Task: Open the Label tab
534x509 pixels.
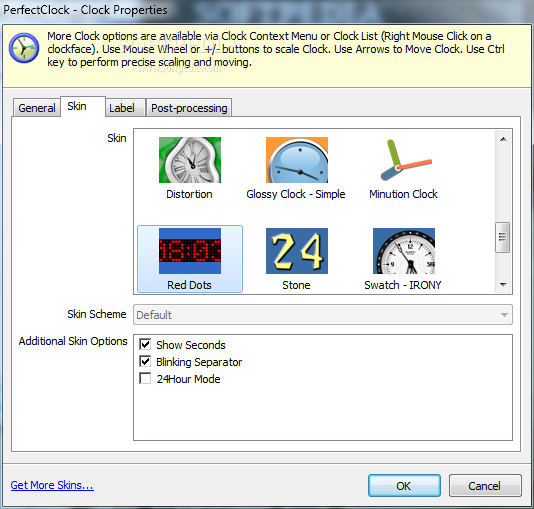Action: tap(125, 108)
